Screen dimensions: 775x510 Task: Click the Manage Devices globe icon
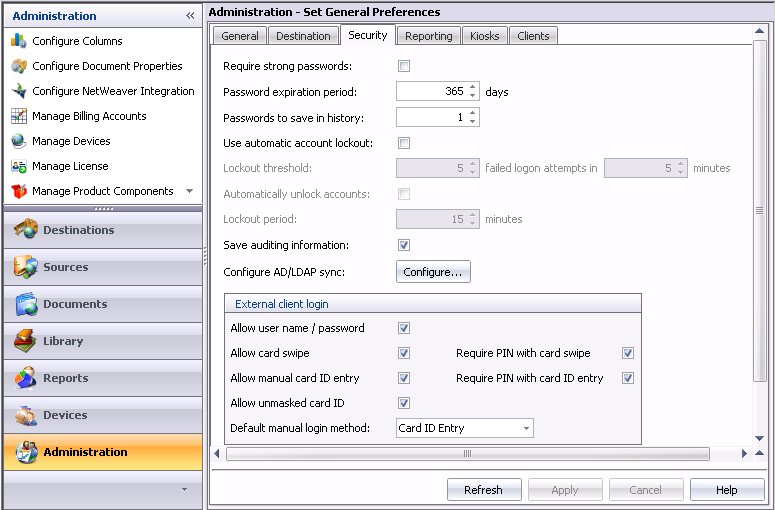coord(19,141)
